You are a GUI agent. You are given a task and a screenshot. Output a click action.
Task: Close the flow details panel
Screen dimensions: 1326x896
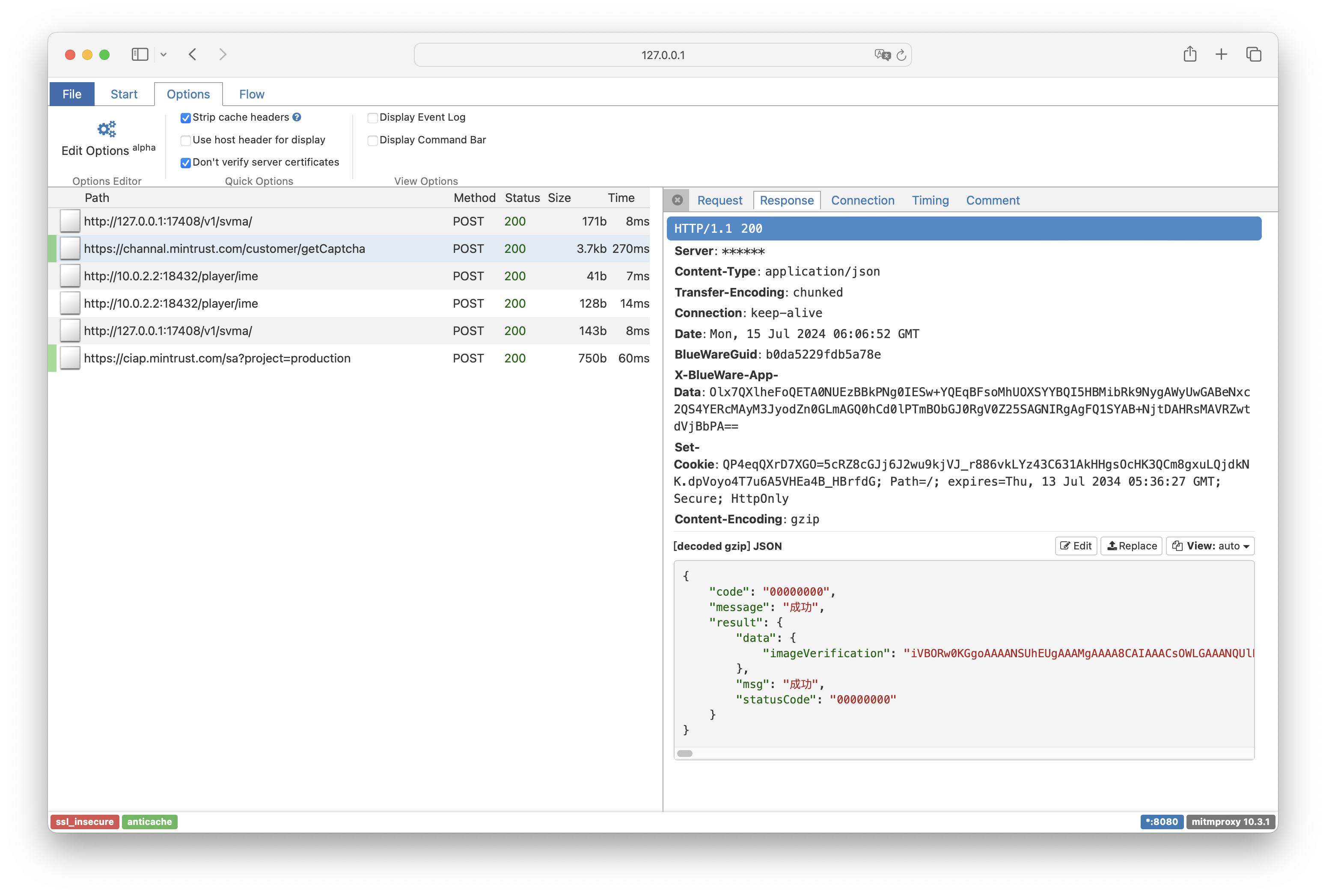(677, 200)
